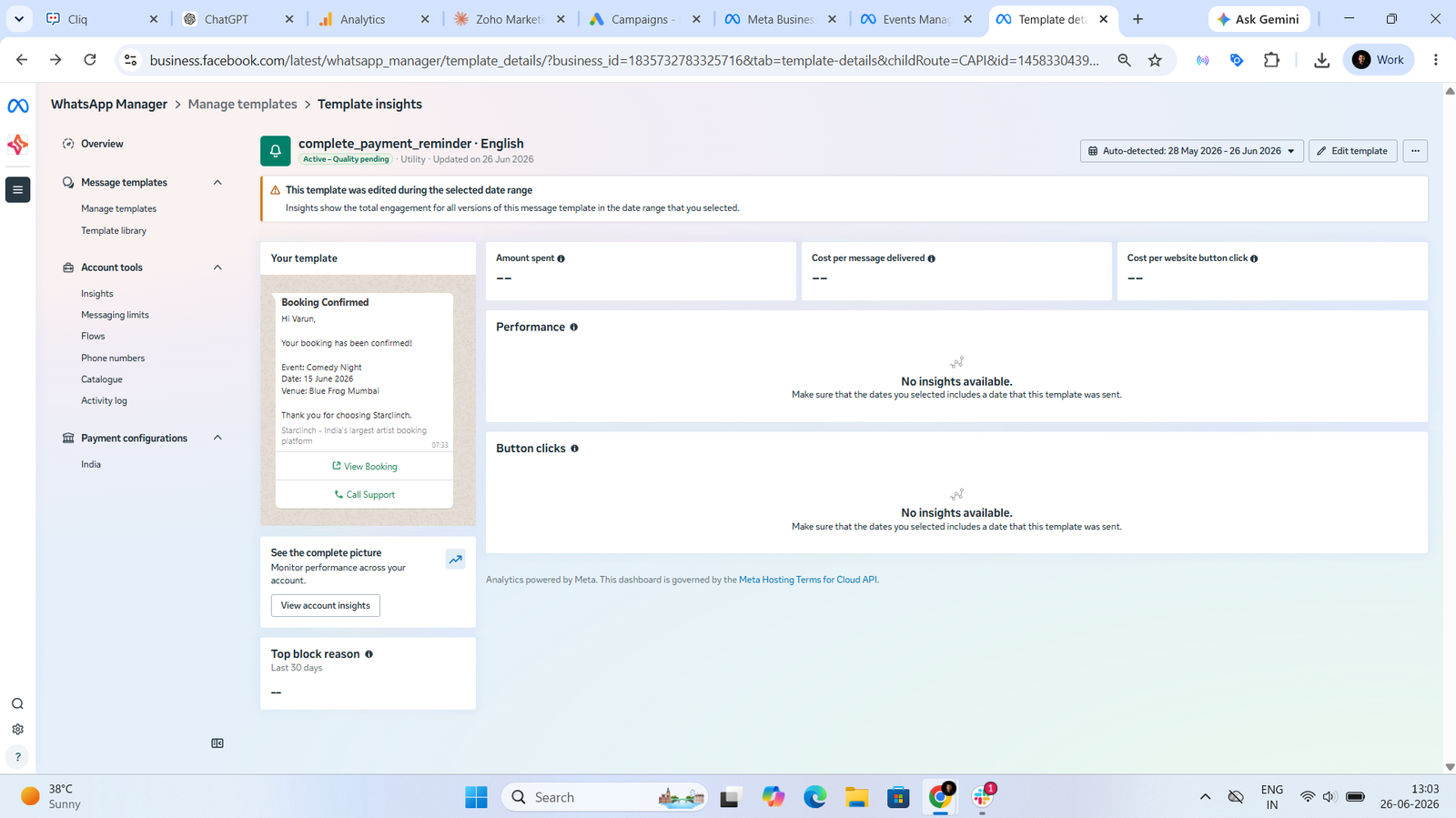Open Catalogue in the sidebar
The width and height of the screenshot is (1456, 818).
(102, 379)
